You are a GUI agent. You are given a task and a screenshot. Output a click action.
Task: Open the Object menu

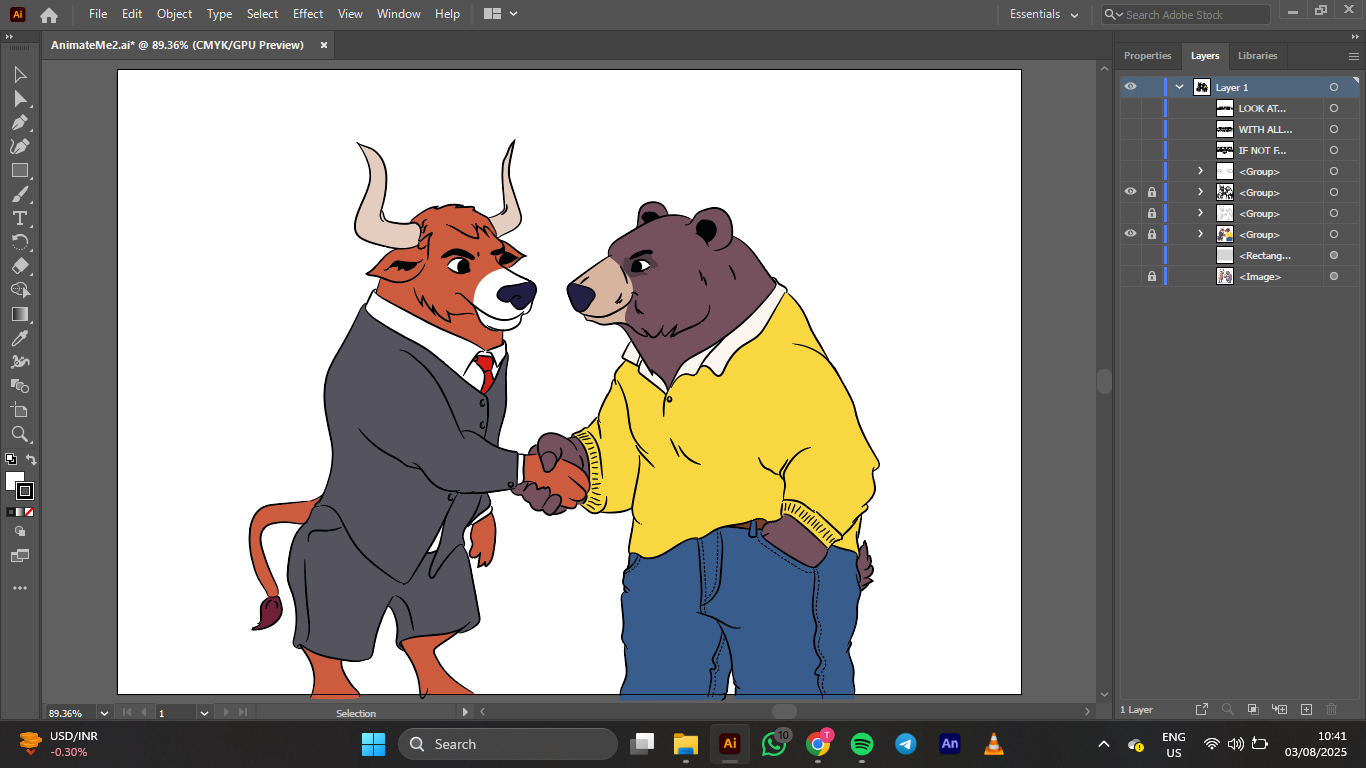pos(174,14)
